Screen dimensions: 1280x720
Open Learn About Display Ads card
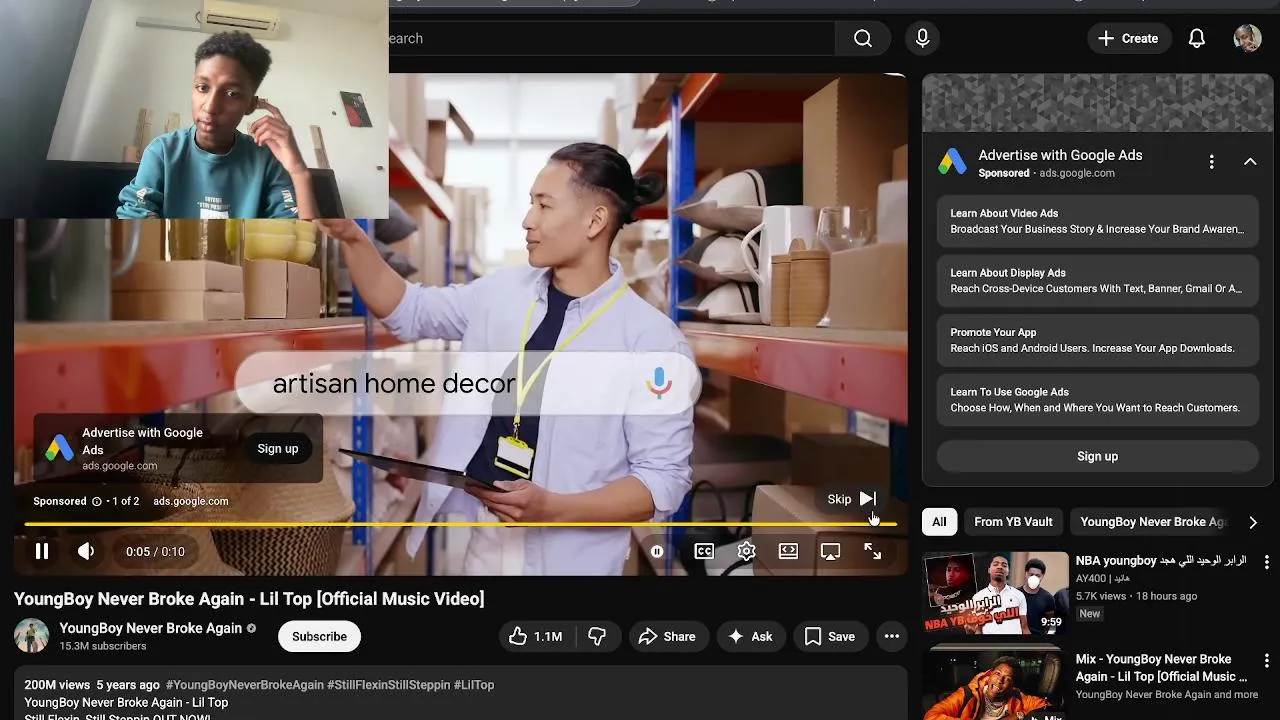pyautogui.click(x=1097, y=281)
